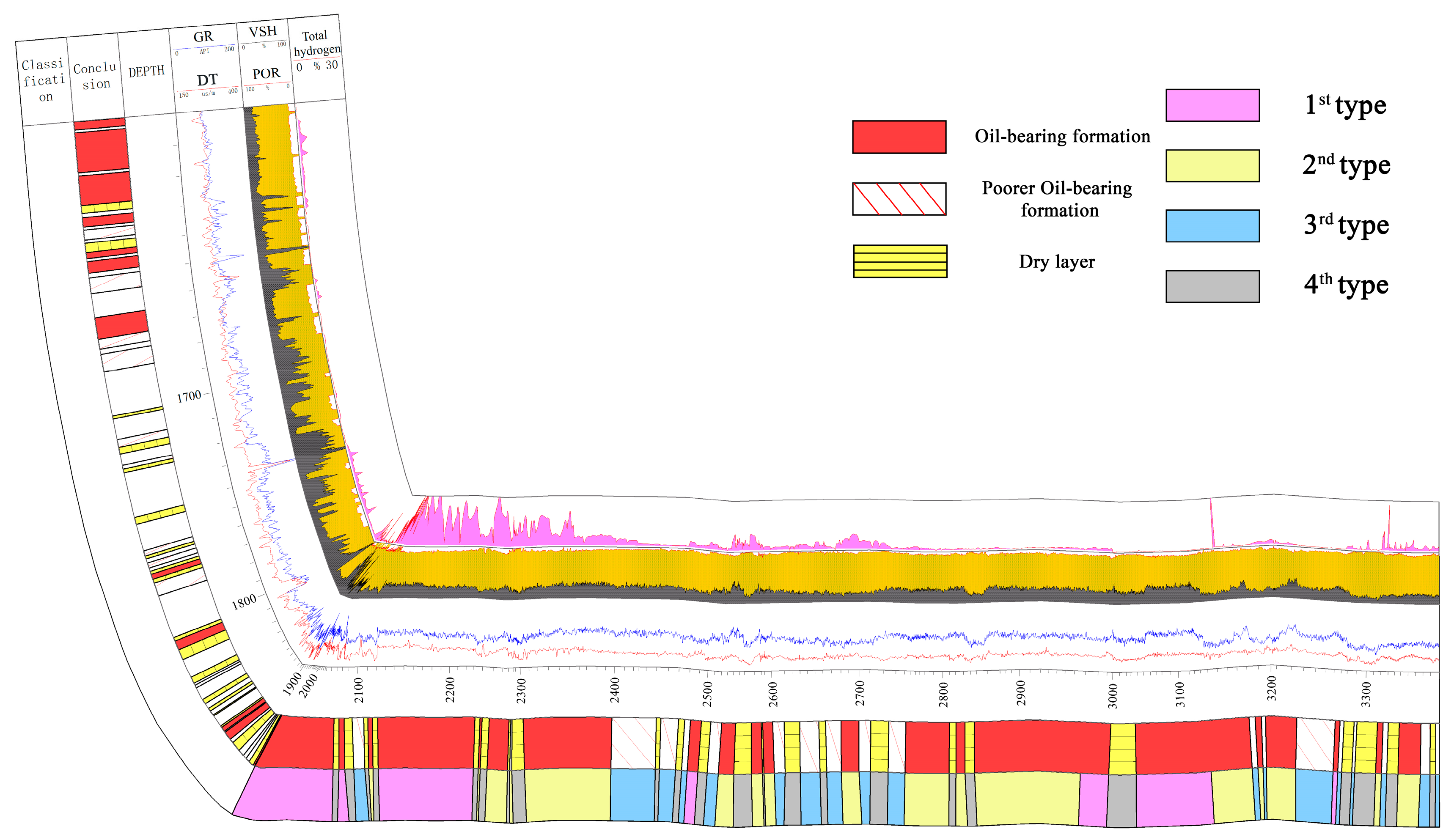Click the 'Poorer Oil-bearing formation' legend label
This screenshot has height=840, width=1454.
(1057, 199)
